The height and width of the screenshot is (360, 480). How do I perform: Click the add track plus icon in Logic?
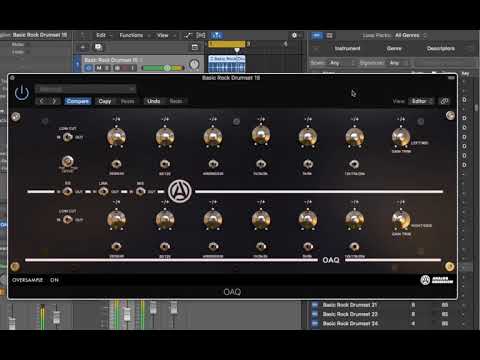tap(83, 47)
